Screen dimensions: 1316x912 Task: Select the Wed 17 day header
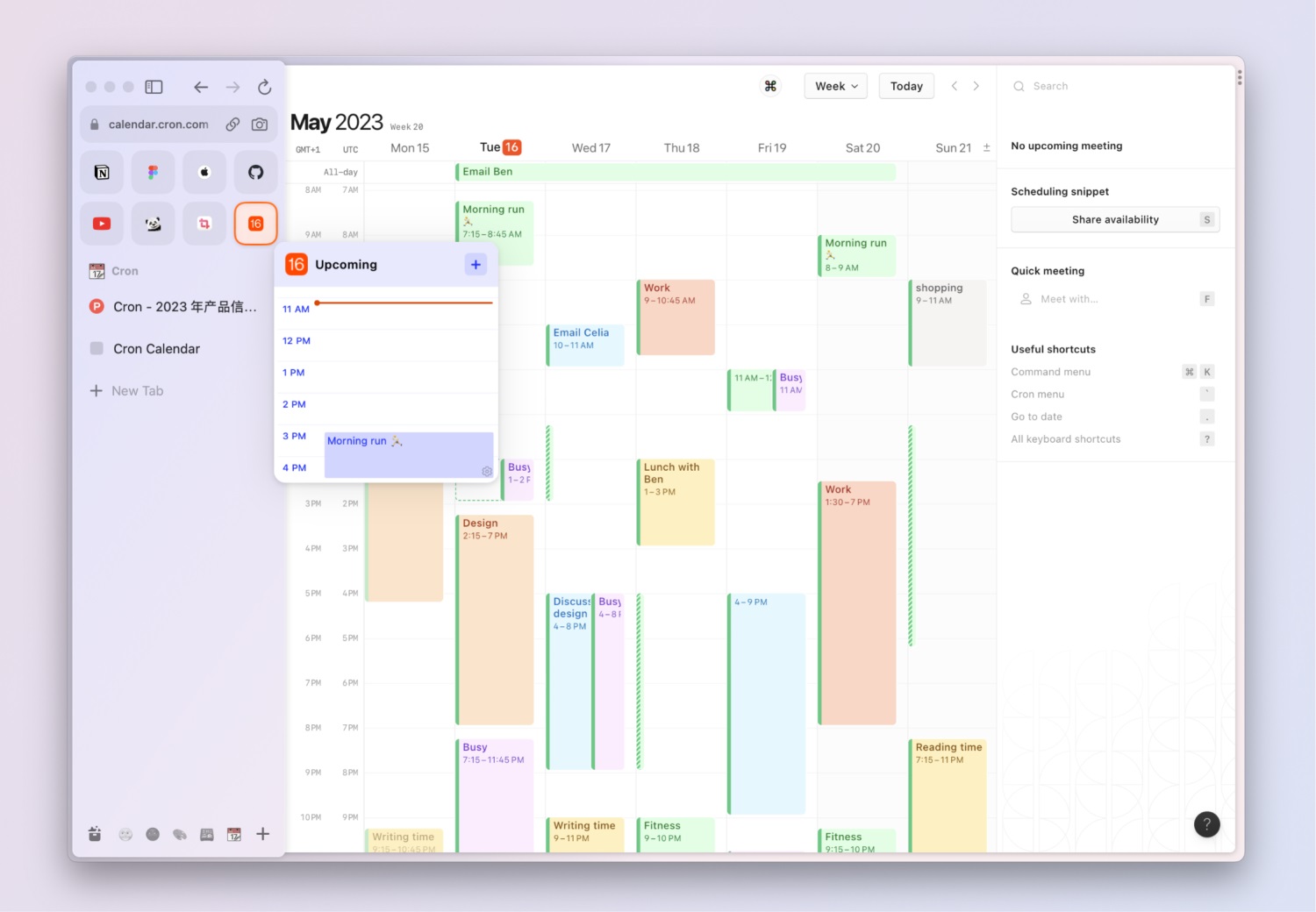(x=591, y=148)
